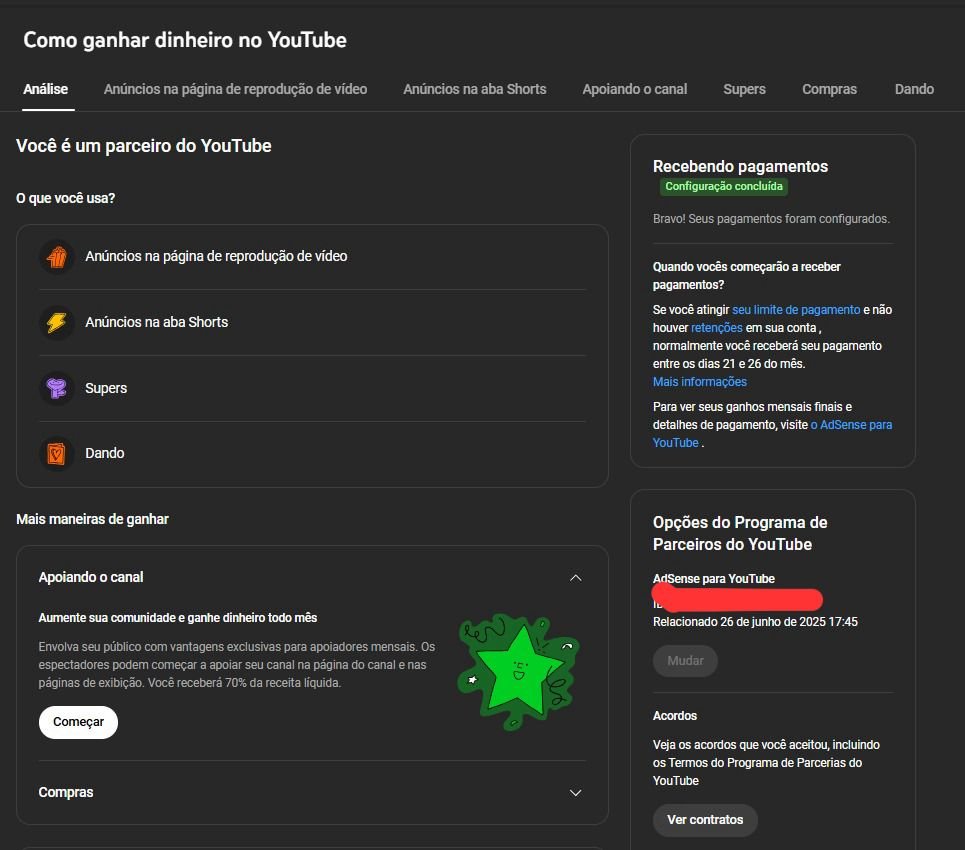965x850 pixels.
Task: Click the purple Supers icon
Action: pyautogui.click(x=57, y=388)
